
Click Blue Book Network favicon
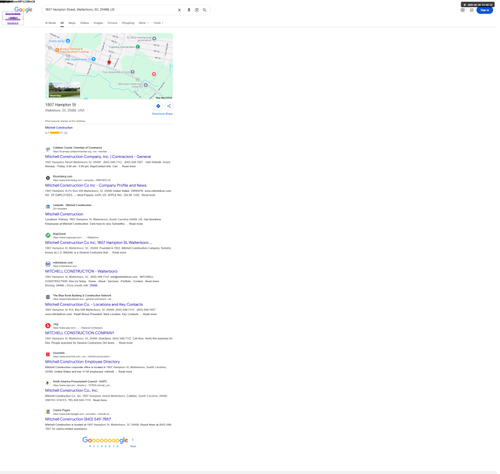point(48,297)
